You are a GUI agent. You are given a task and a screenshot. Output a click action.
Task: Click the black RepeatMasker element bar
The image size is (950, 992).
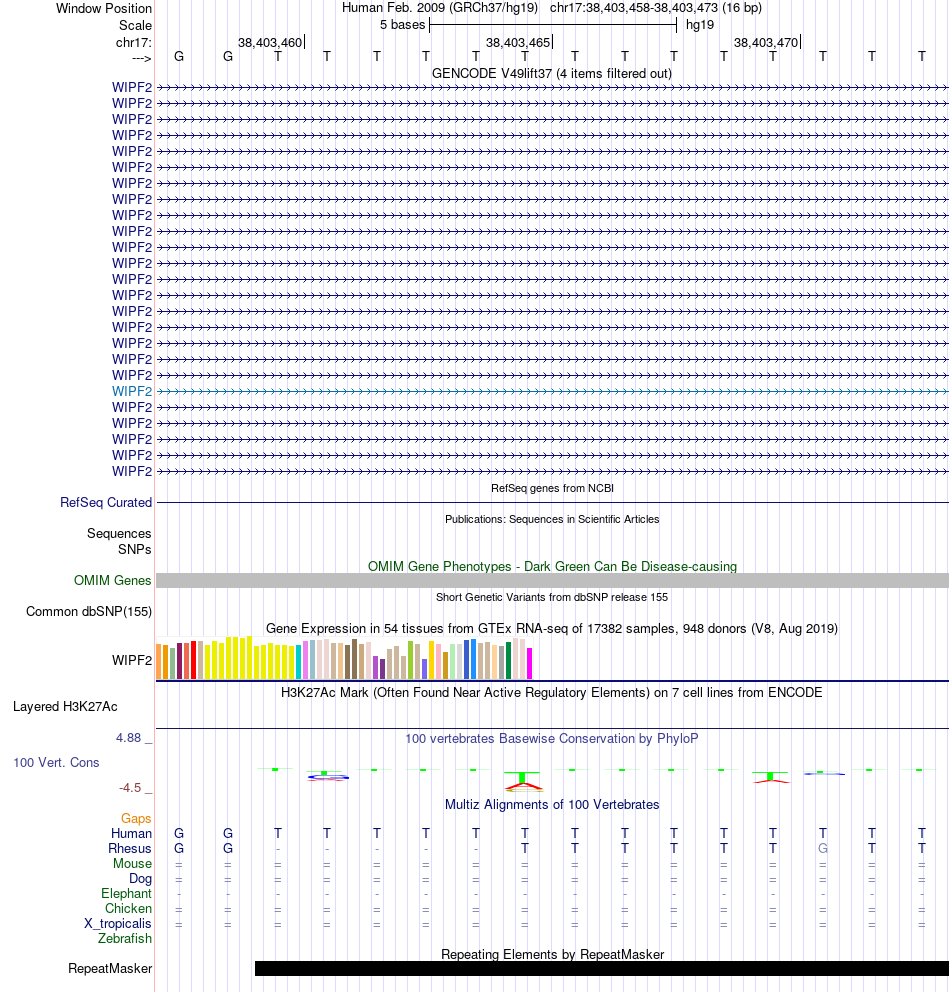[x=601, y=969]
